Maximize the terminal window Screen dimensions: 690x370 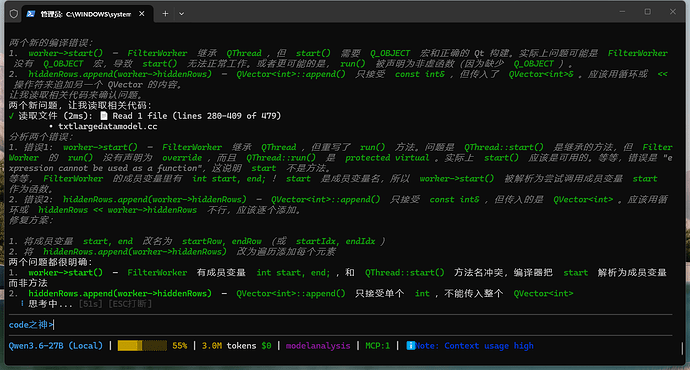647,12
